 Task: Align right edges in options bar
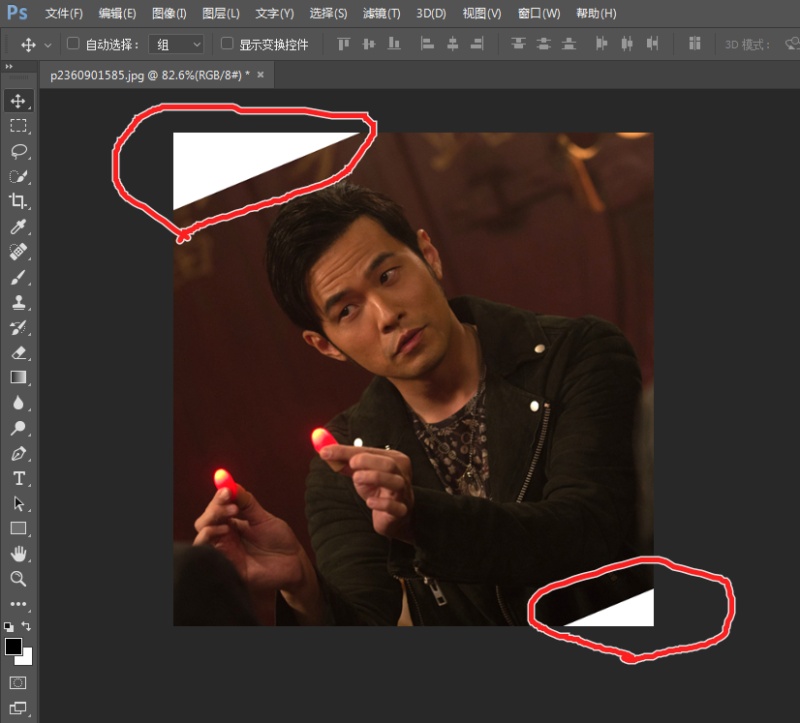click(x=477, y=44)
